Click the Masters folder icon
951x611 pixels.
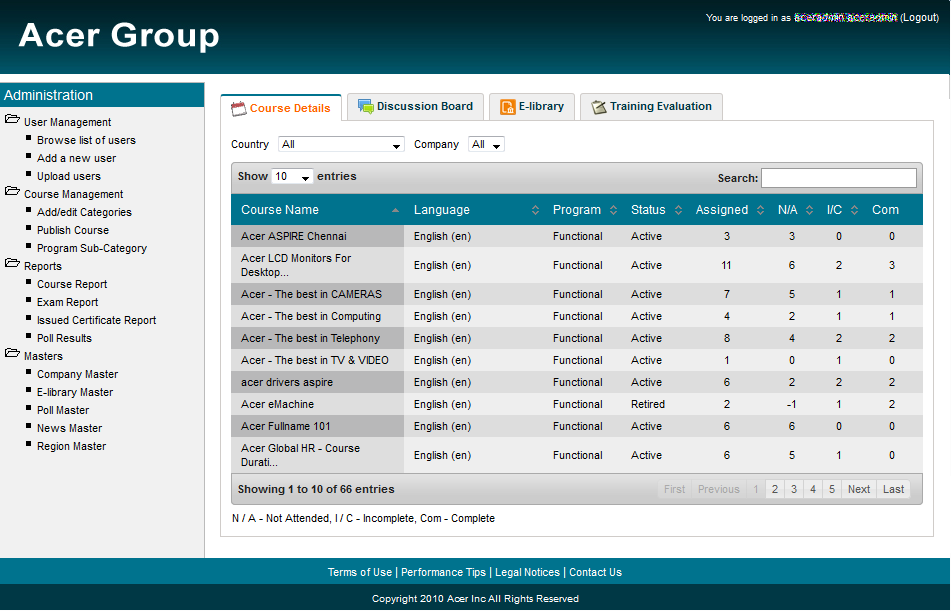click(x=12, y=354)
